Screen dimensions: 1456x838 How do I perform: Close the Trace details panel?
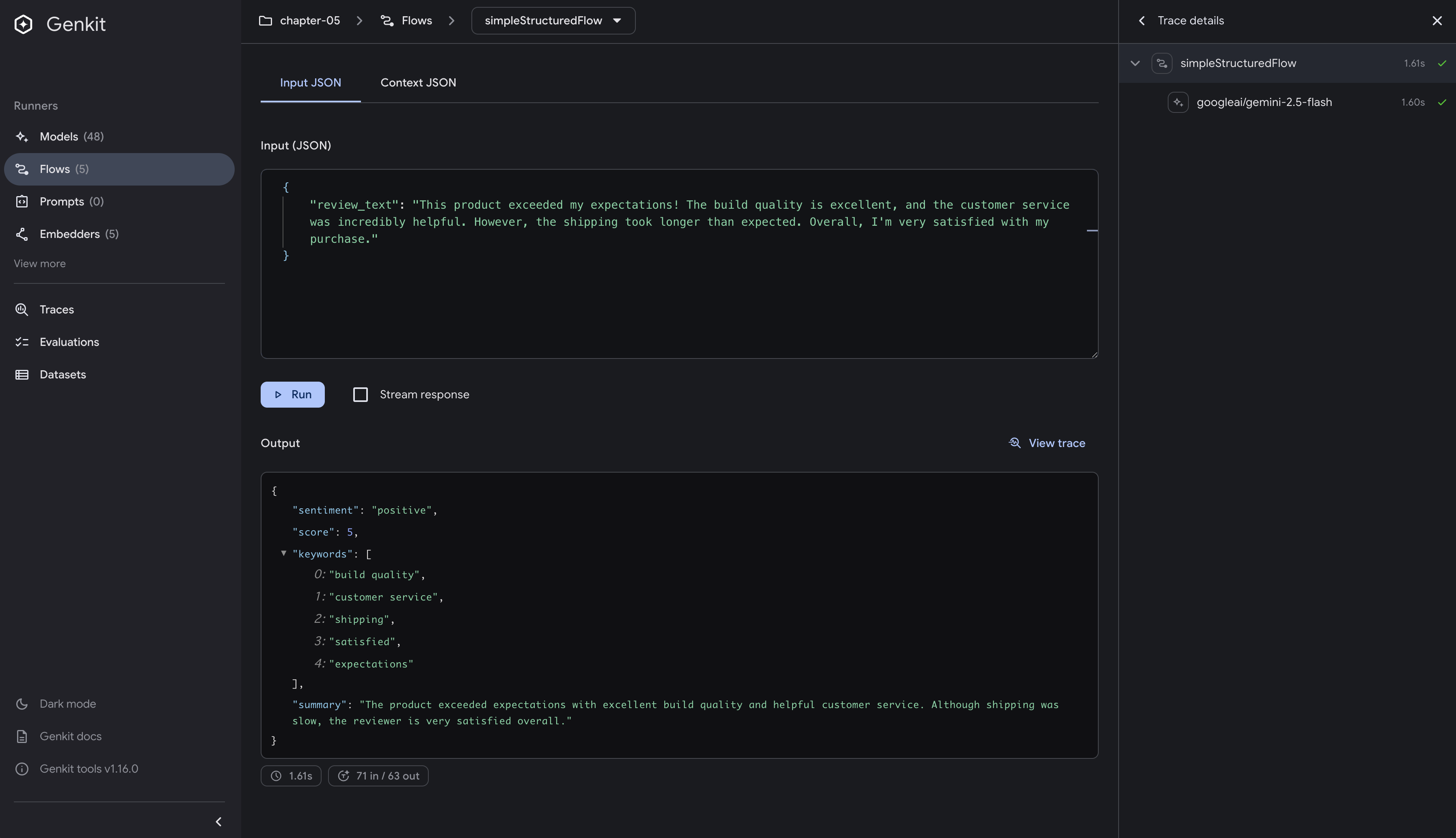[1437, 21]
